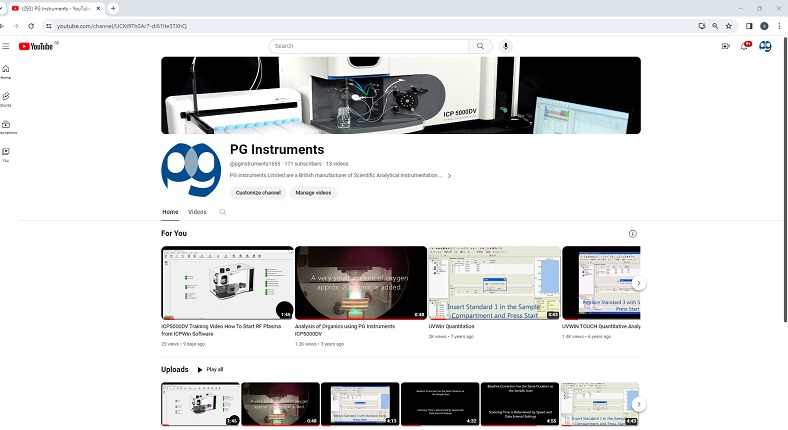Open the Chrome three-dot menu
Screen dimensions: 788x430
779,26
